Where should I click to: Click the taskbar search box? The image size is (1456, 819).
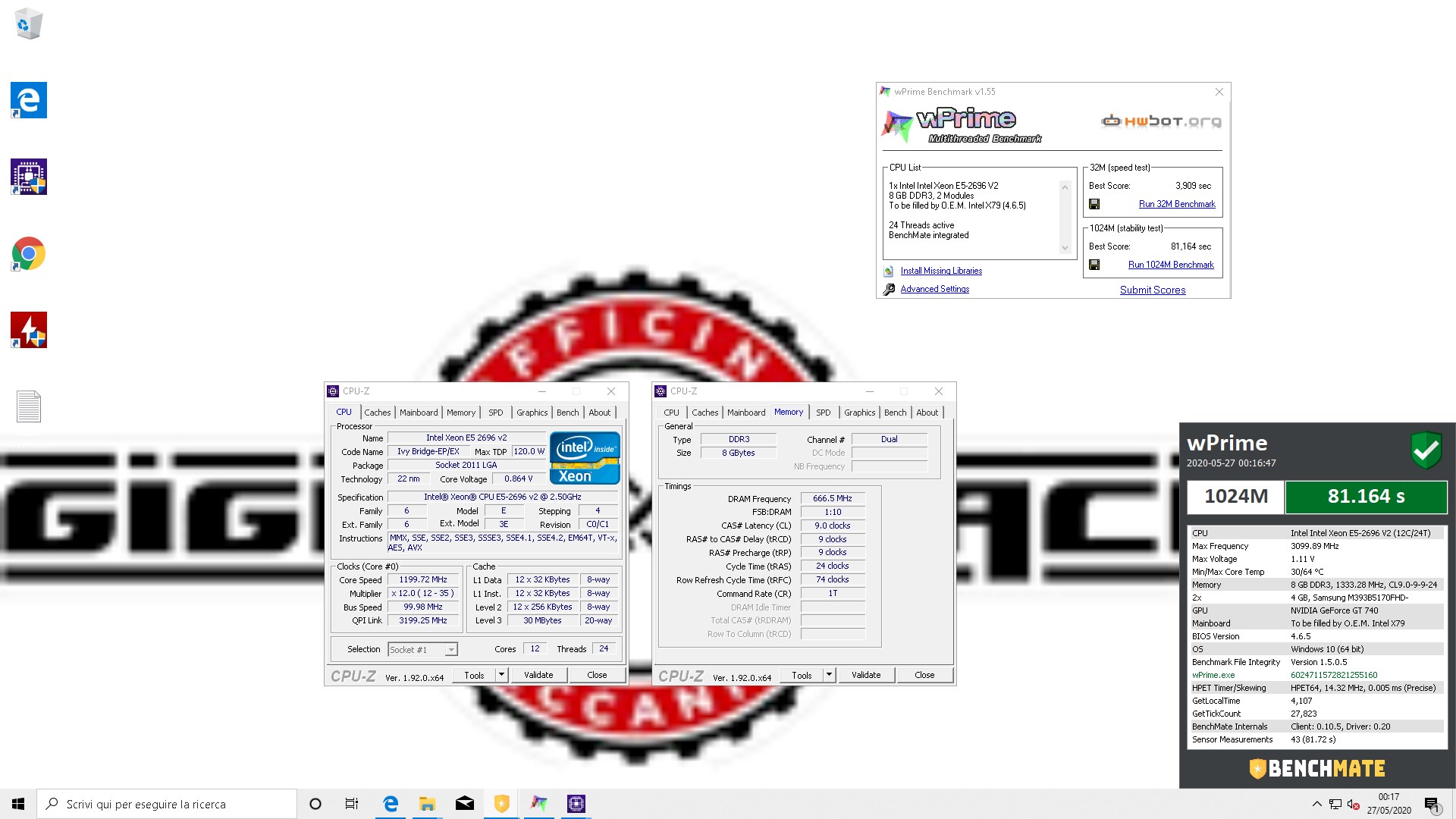click(167, 804)
